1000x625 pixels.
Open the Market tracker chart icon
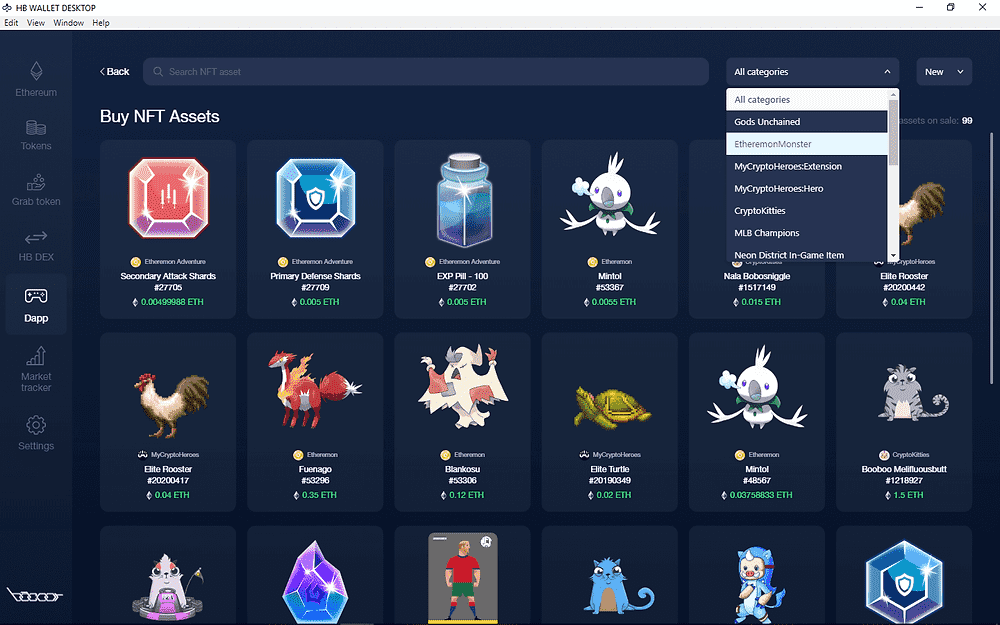(x=36, y=356)
